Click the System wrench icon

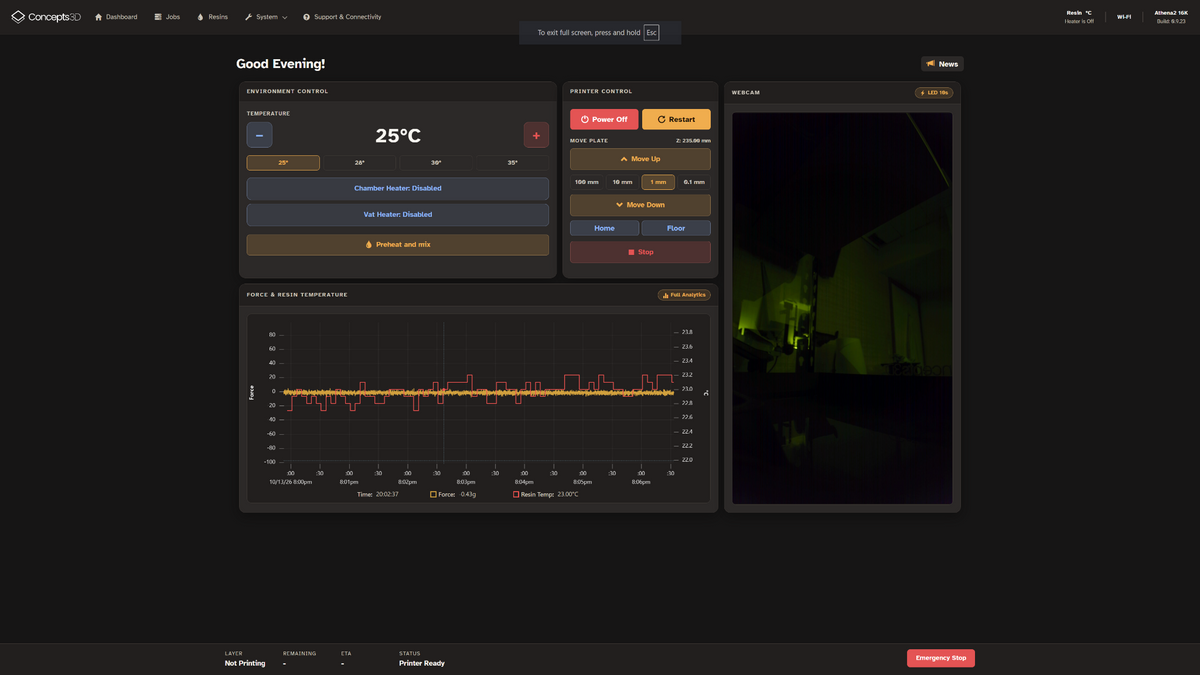(248, 17)
